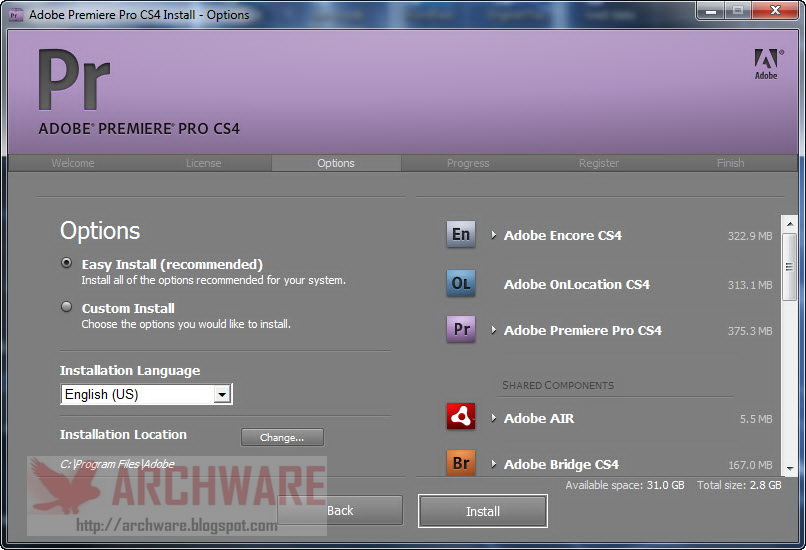Click the large Pr logo in the banner

tap(75, 80)
